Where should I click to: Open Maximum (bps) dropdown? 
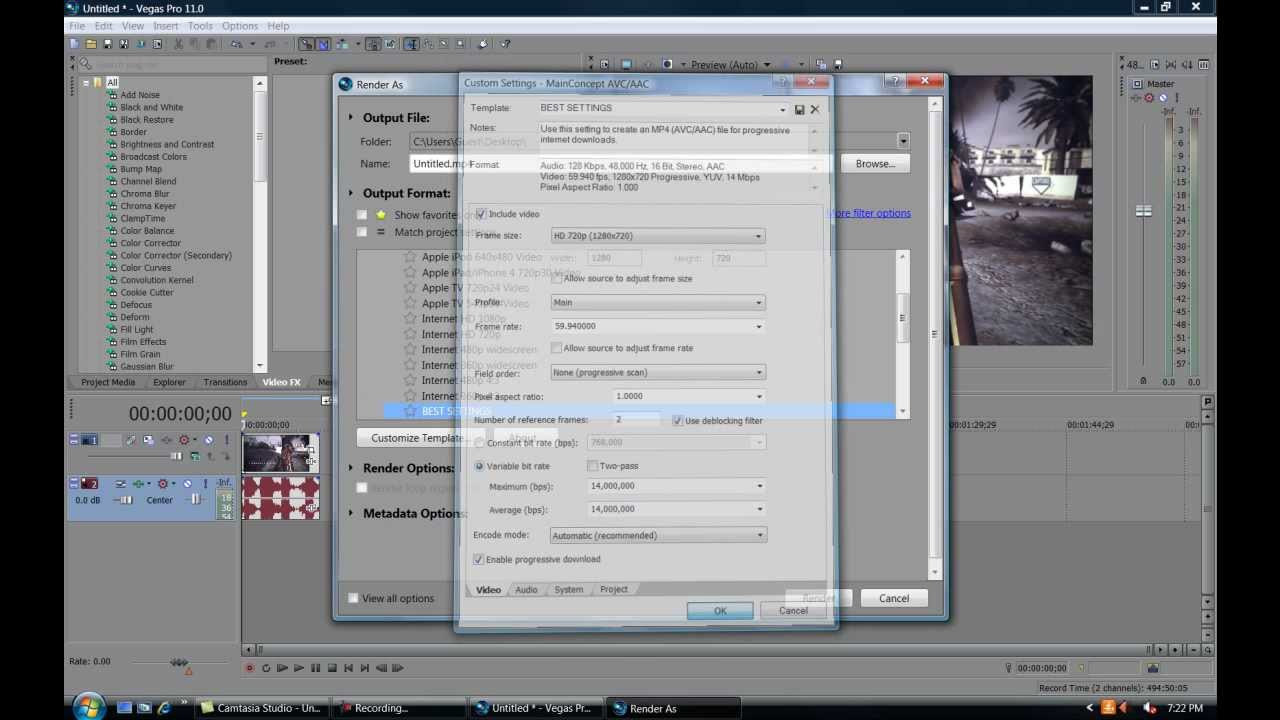tap(759, 486)
